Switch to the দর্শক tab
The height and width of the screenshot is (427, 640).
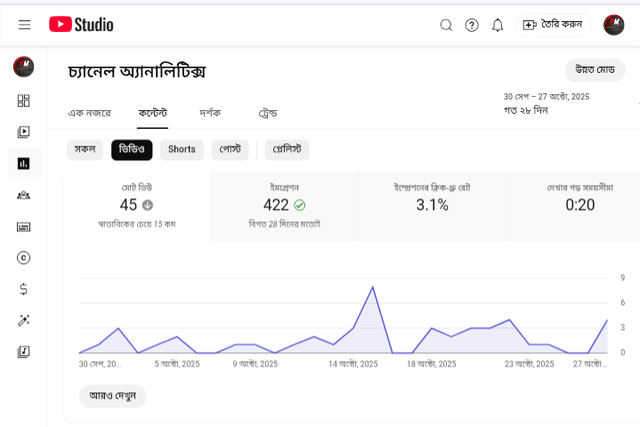pyautogui.click(x=210, y=113)
